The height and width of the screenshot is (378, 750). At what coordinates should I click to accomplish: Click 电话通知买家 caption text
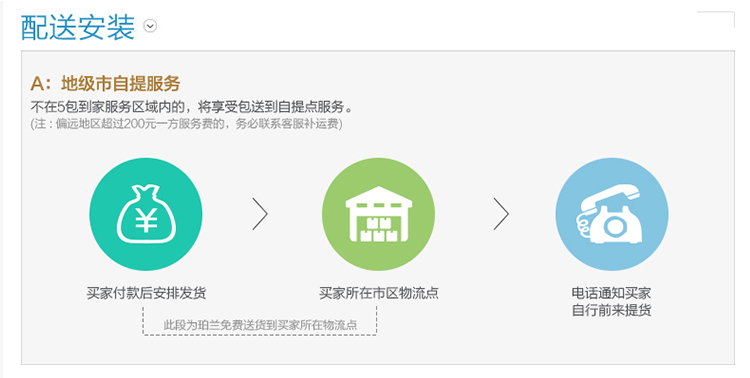click(611, 293)
